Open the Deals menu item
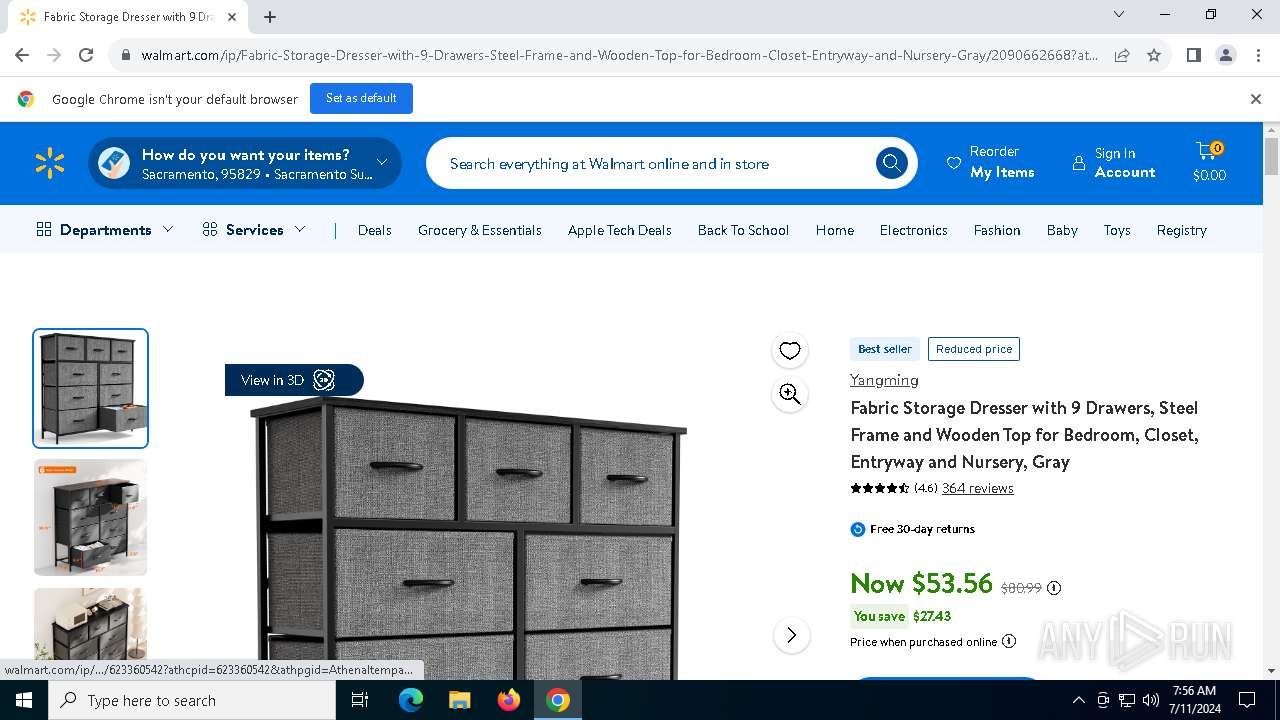The width and height of the screenshot is (1280, 720). [375, 230]
